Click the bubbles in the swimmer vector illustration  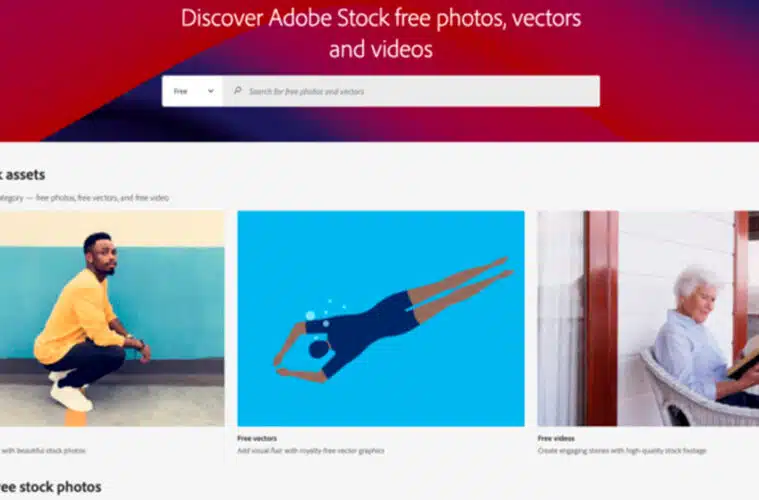[x=322, y=309]
